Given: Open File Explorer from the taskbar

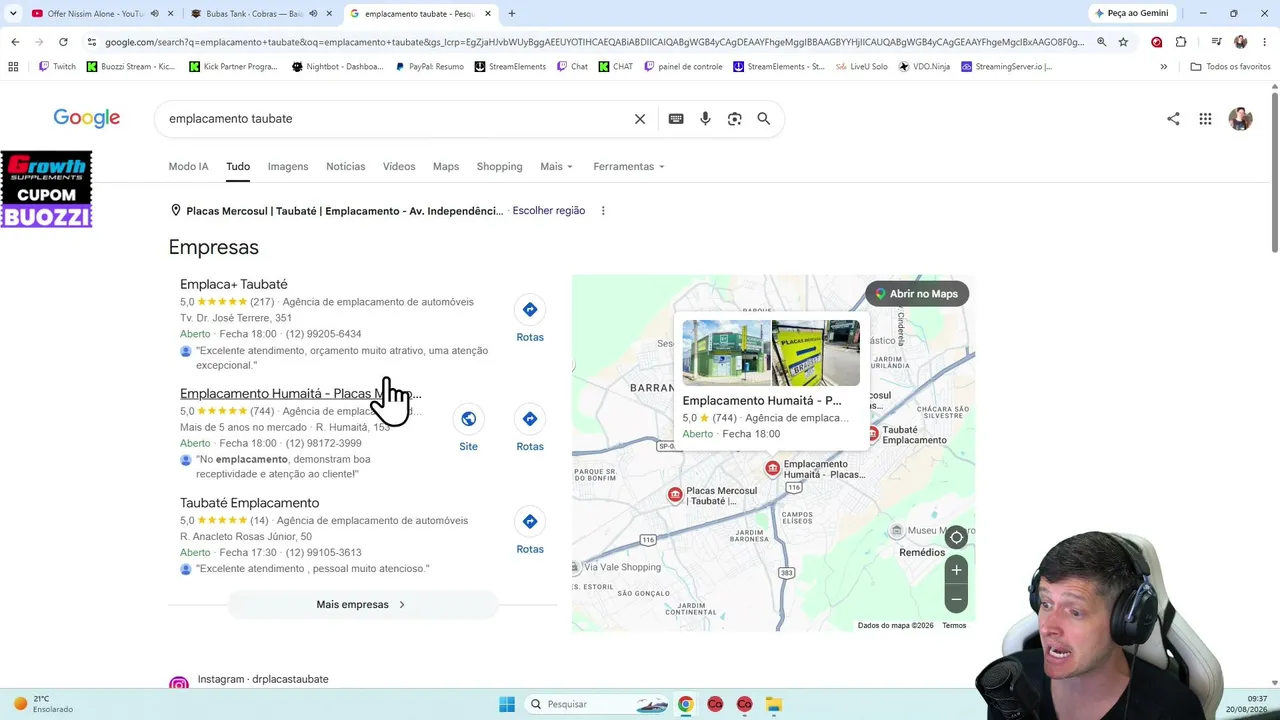Looking at the screenshot, I should pos(774,704).
